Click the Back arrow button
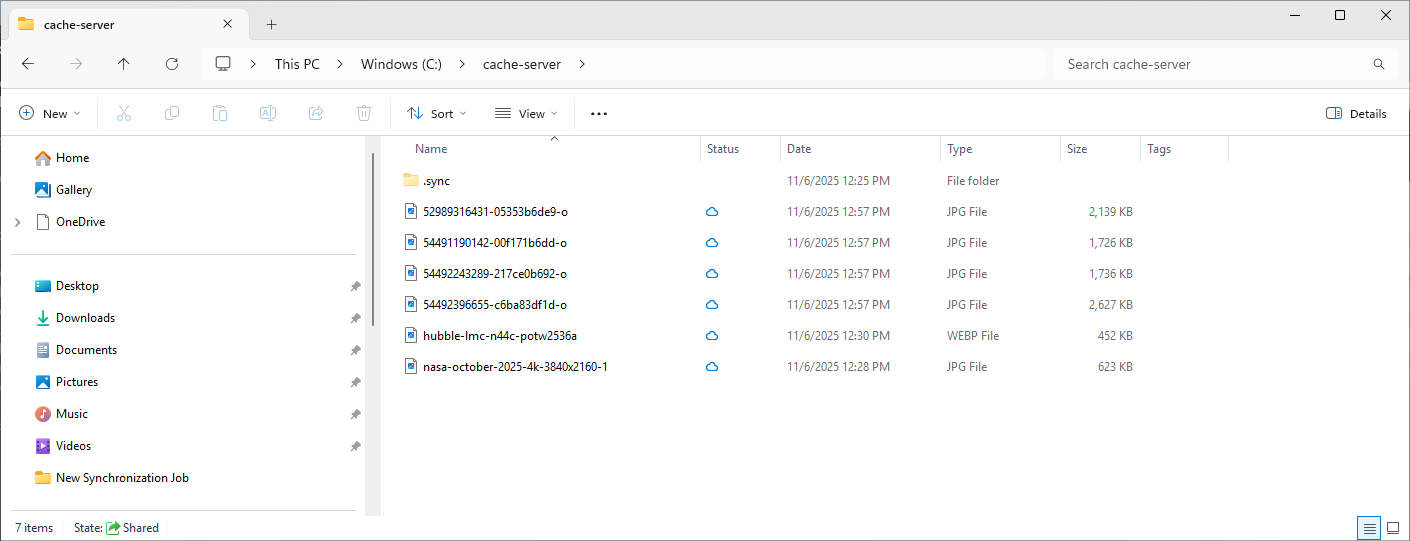The image size is (1410, 541). tap(28, 64)
